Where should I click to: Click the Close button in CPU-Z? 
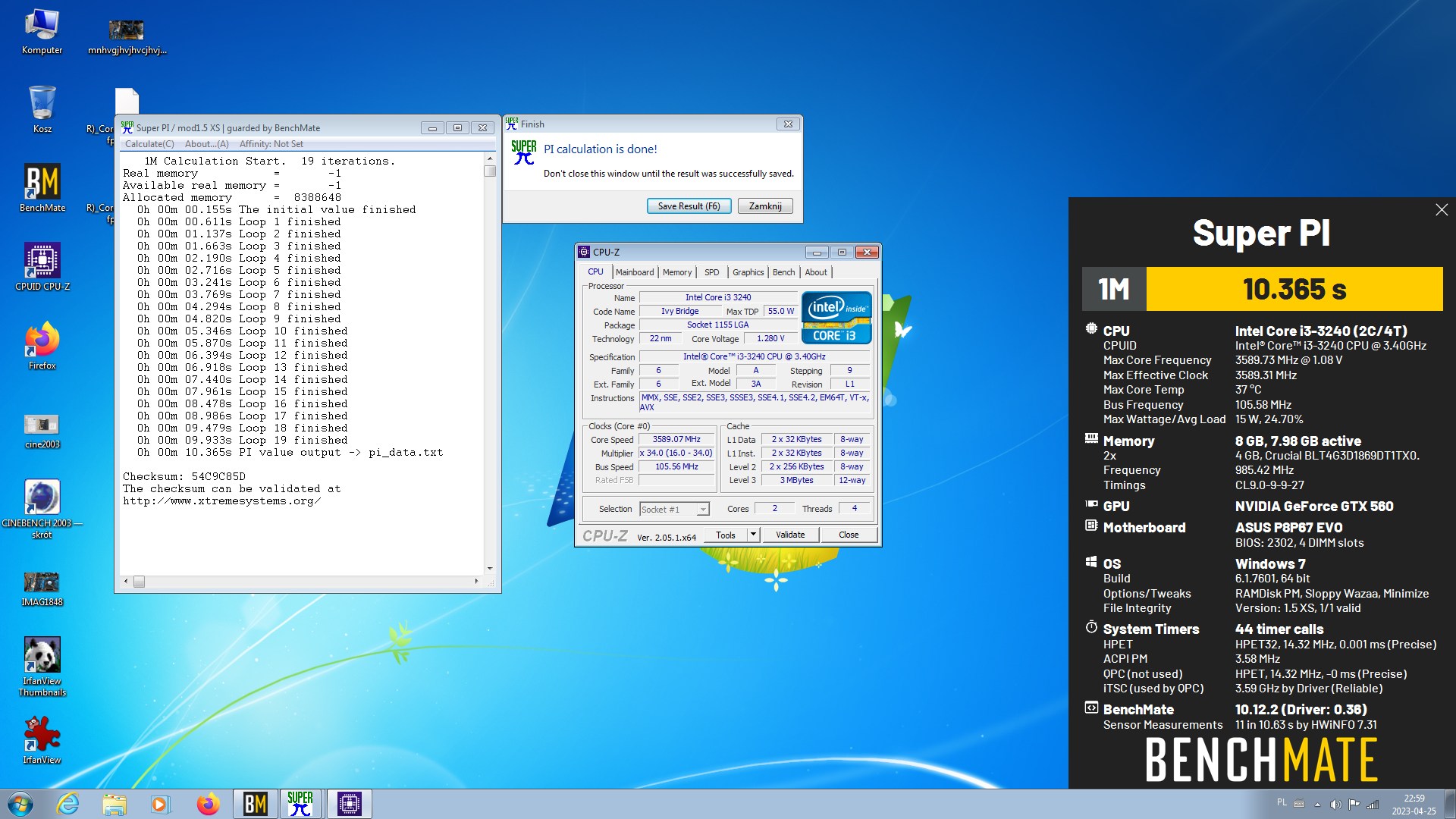pos(849,535)
